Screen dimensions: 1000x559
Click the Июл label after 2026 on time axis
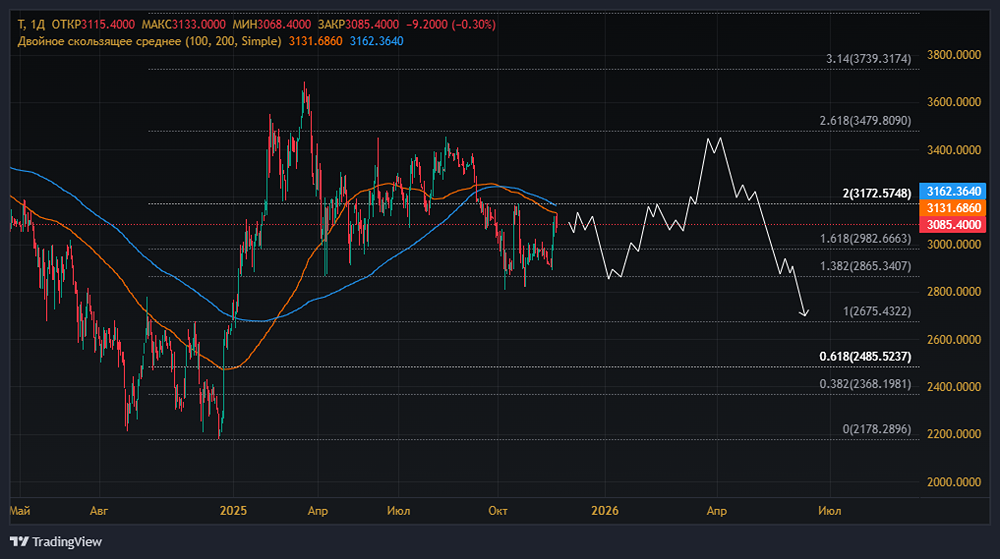[x=830, y=511]
